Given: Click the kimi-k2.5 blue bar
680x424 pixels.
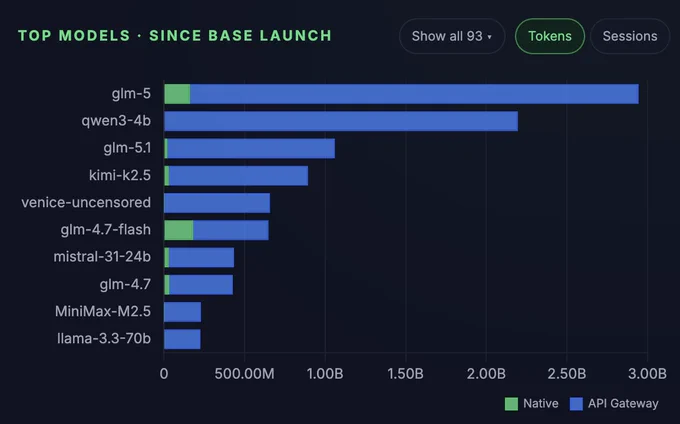Looking at the screenshot, I should pyautogui.click(x=239, y=176).
